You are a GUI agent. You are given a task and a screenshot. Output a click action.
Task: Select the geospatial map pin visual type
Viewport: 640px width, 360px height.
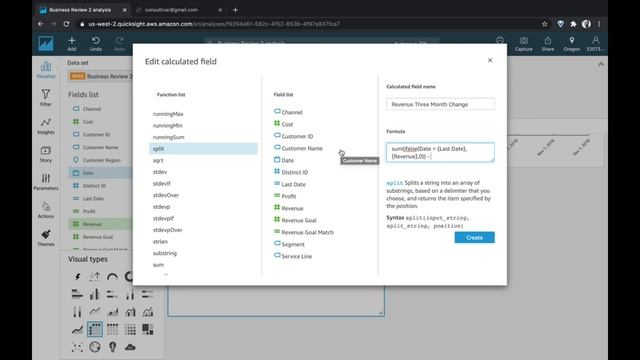pyautogui.click(x=112, y=347)
